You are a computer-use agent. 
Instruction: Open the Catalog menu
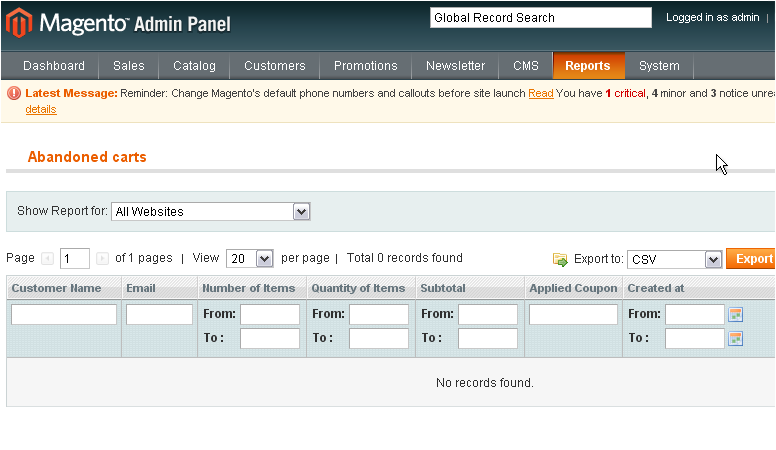pyautogui.click(x=194, y=66)
